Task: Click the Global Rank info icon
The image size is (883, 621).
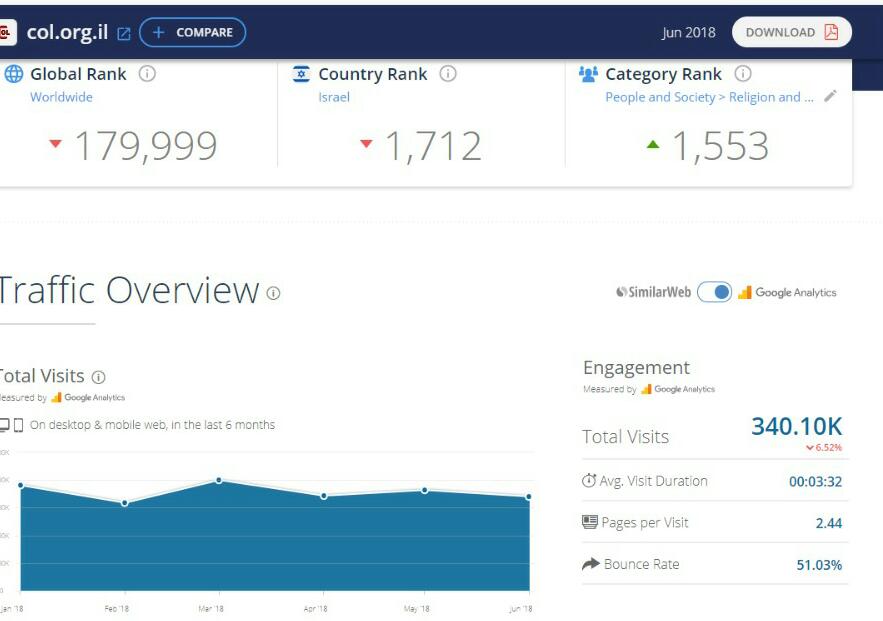Action: click(x=147, y=74)
